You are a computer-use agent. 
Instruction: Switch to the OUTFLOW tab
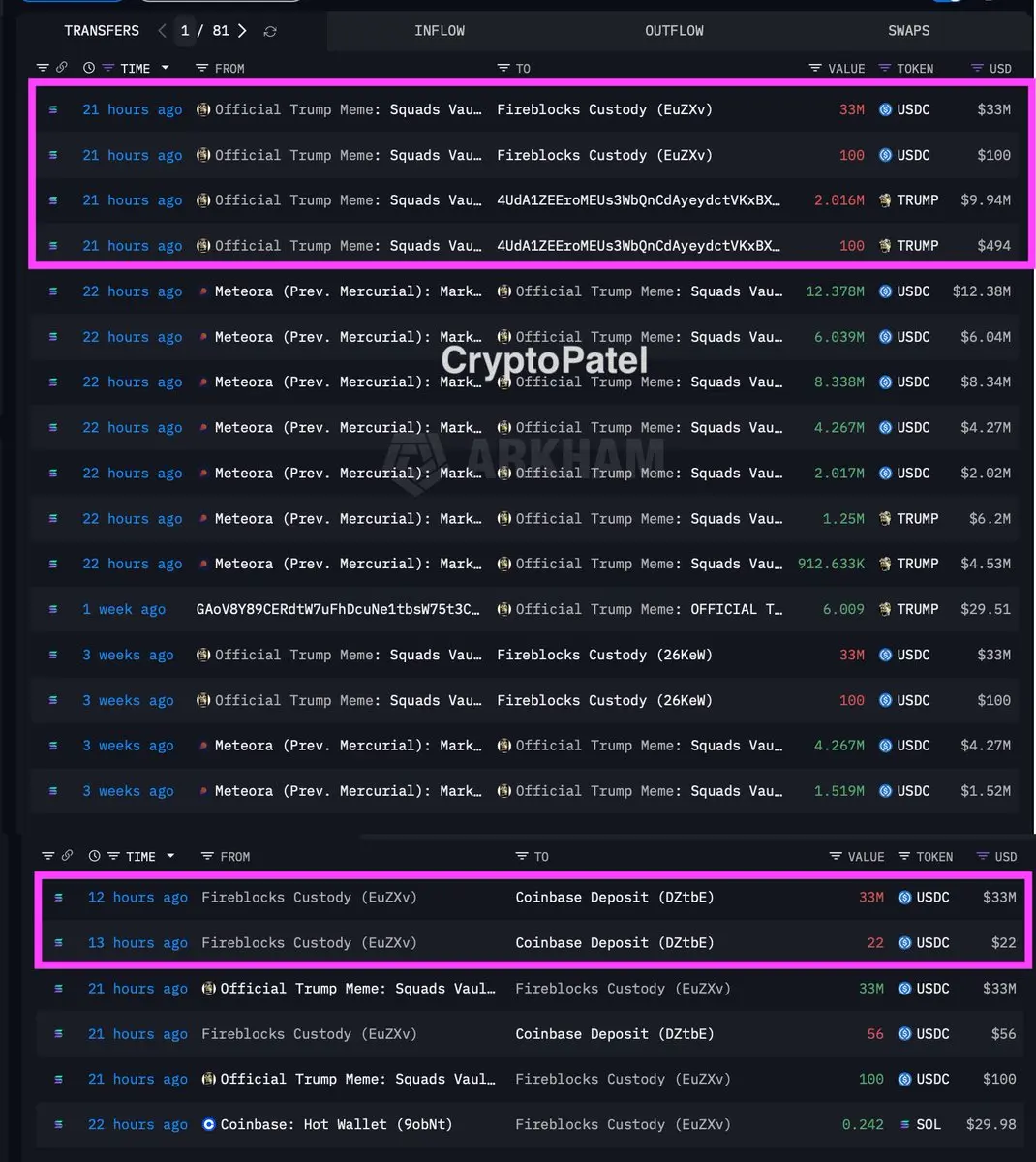coord(675,30)
